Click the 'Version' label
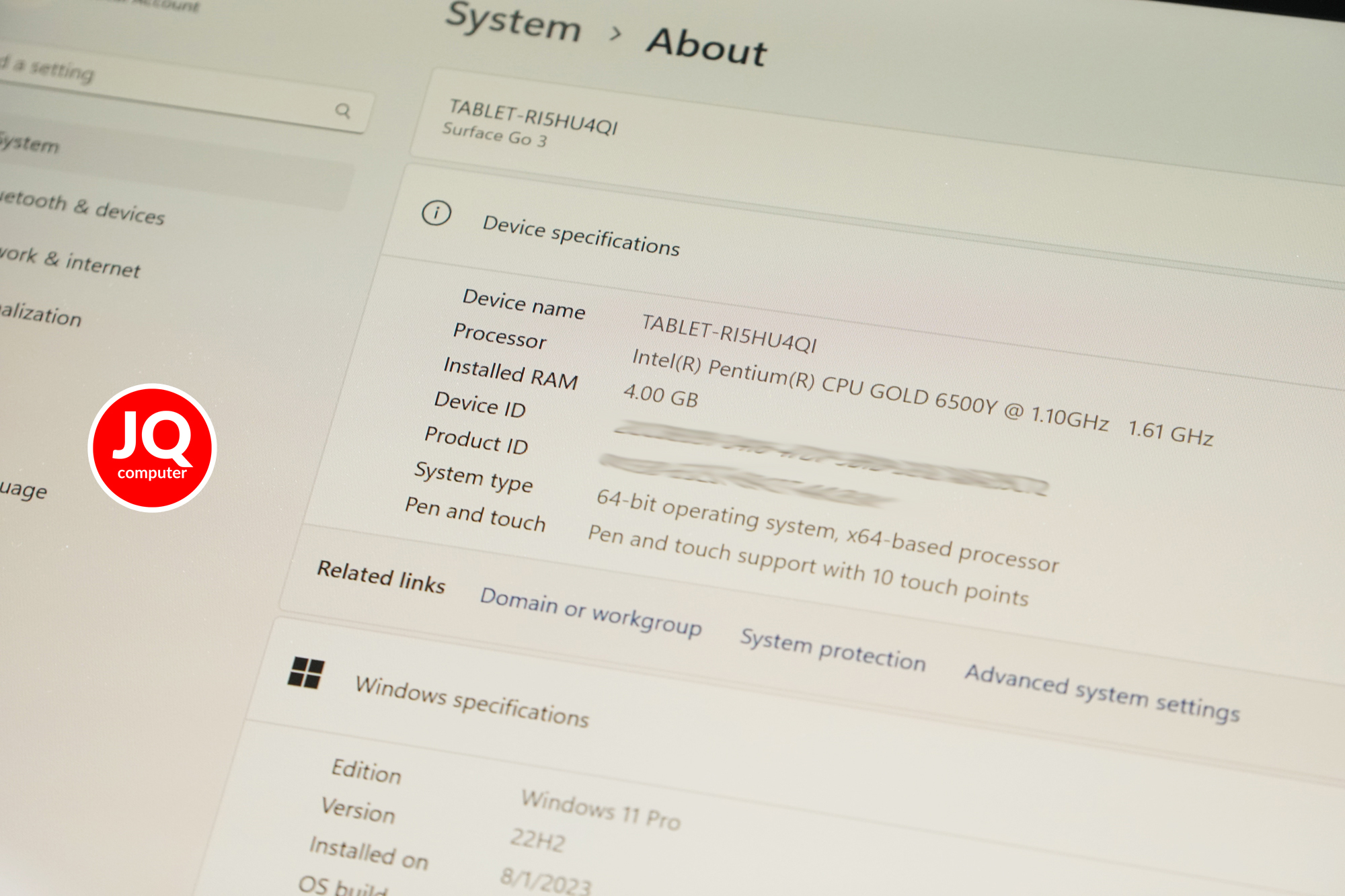This screenshot has height=896, width=1345. pos(358,809)
